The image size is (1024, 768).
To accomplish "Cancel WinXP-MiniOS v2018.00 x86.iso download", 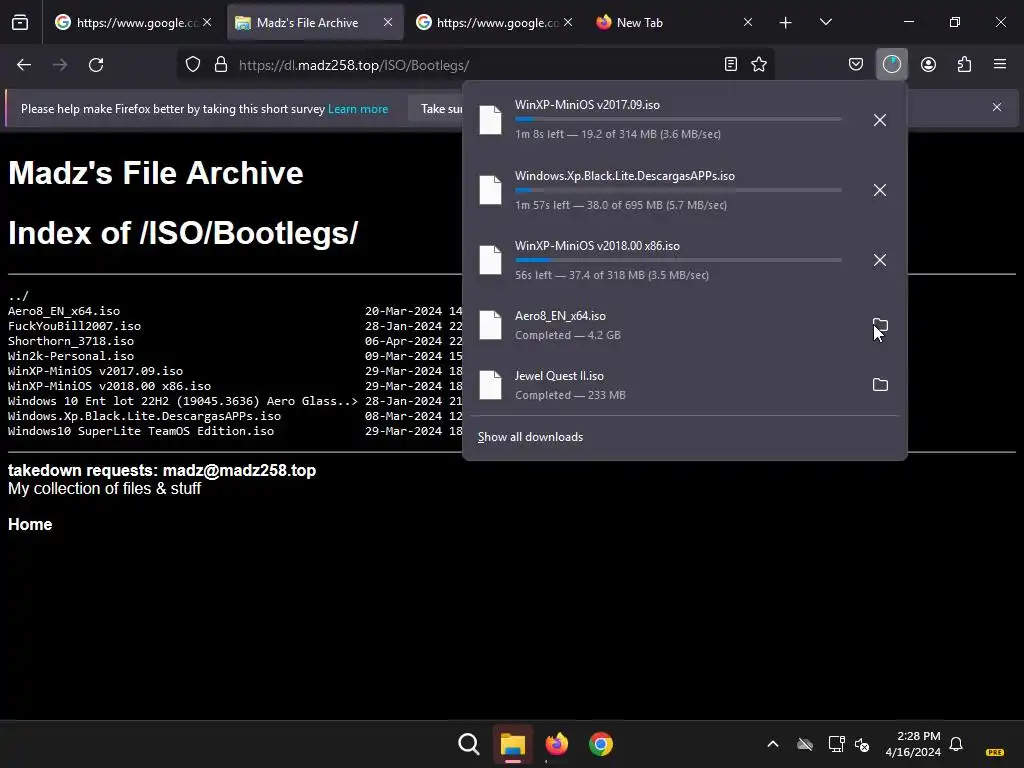I will point(880,260).
